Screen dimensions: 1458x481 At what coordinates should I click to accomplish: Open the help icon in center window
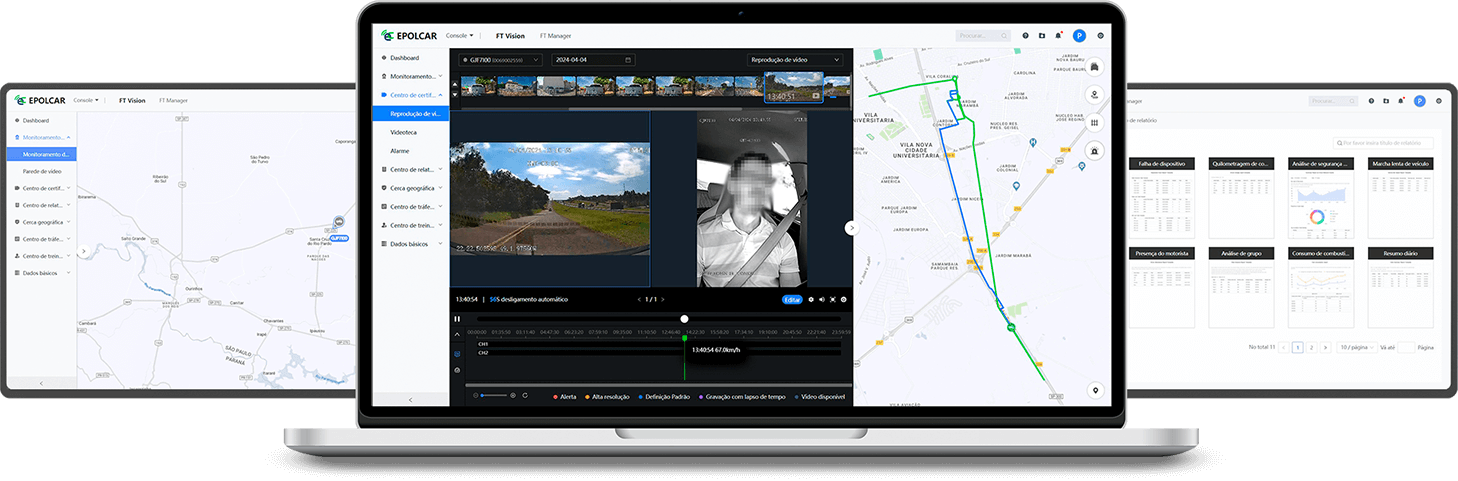1025,36
